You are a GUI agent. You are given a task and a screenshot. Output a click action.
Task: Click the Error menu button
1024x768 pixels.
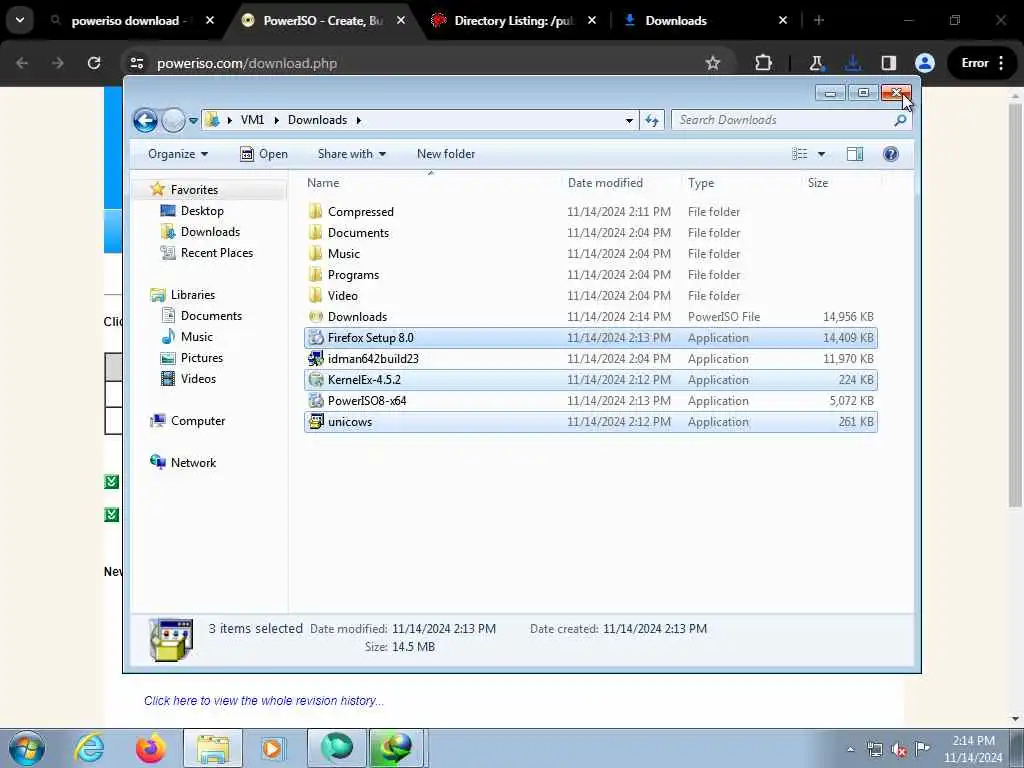(x=983, y=63)
